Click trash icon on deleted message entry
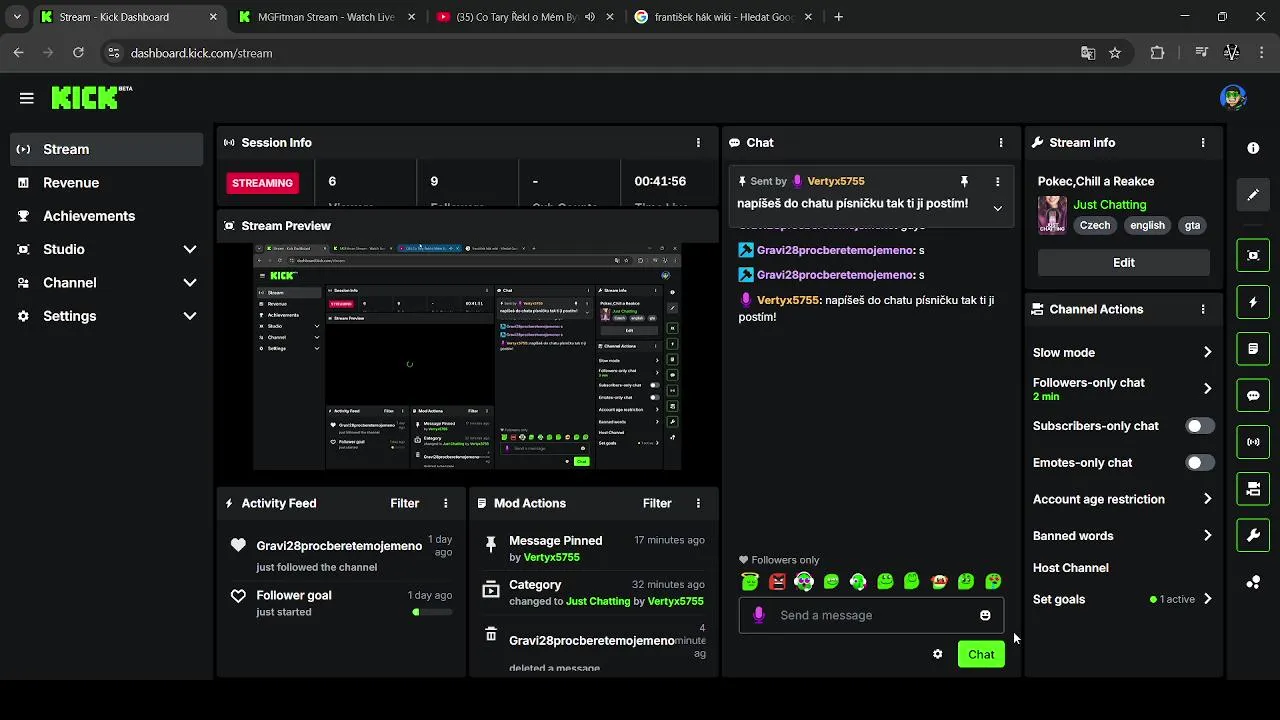Image resolution: width=1280 pixels, height=720 pixels. click(491, 635)
